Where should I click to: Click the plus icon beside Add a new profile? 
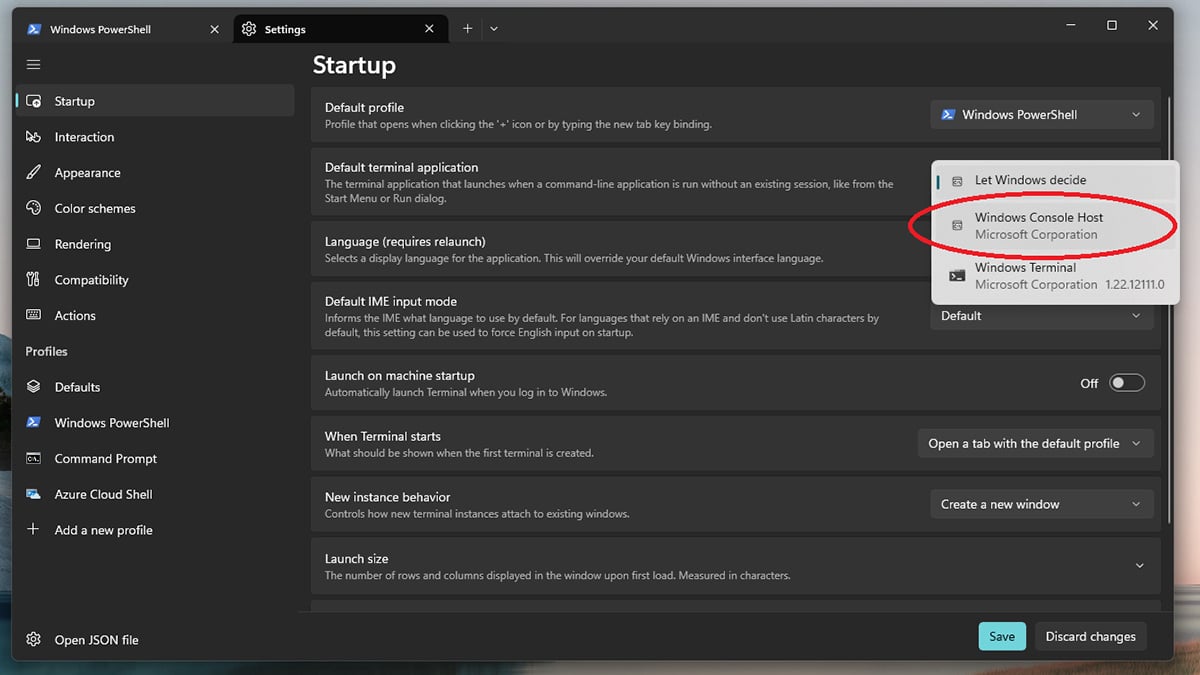point(34,529)
